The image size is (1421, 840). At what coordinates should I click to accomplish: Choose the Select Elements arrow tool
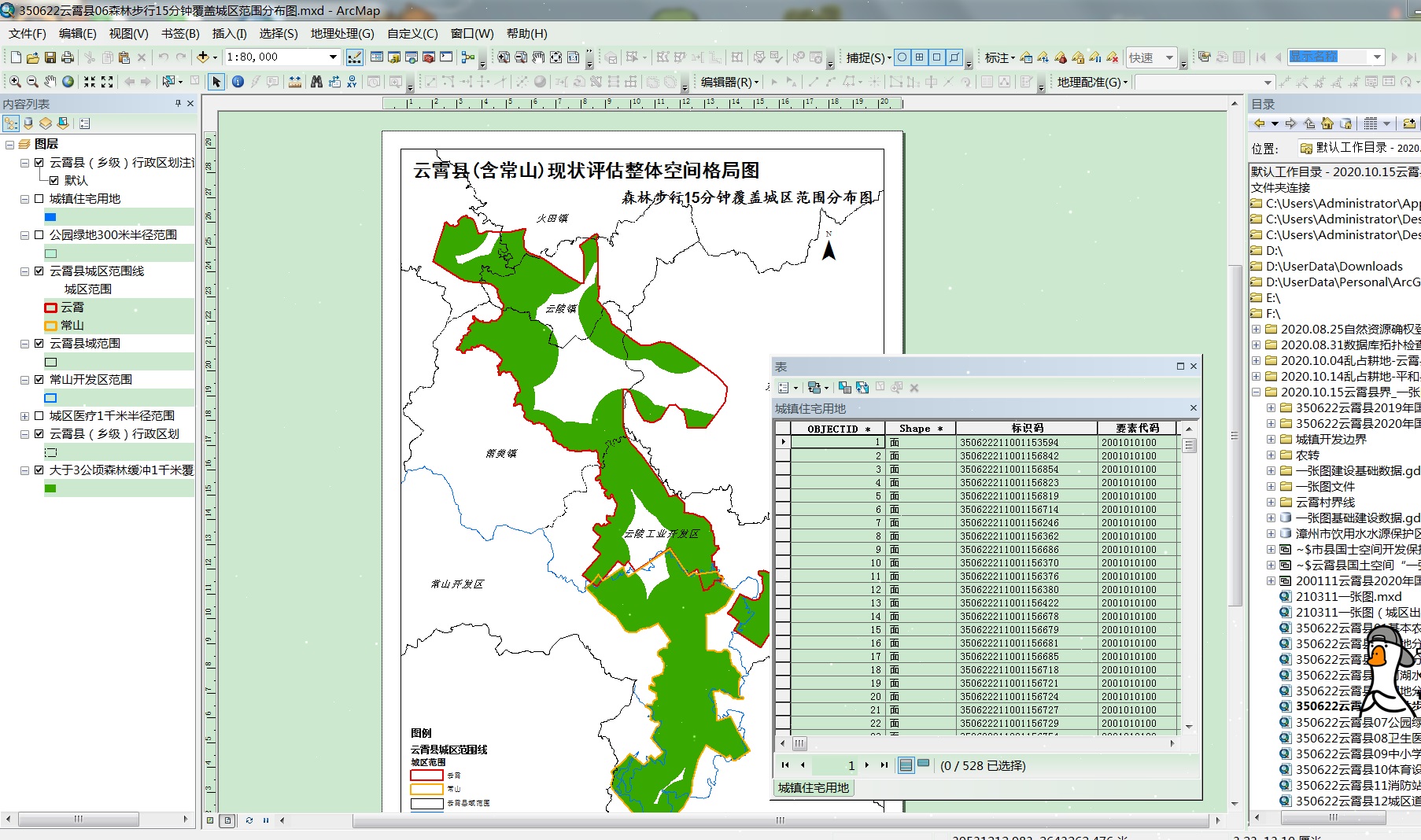click(x=216, y=82)
